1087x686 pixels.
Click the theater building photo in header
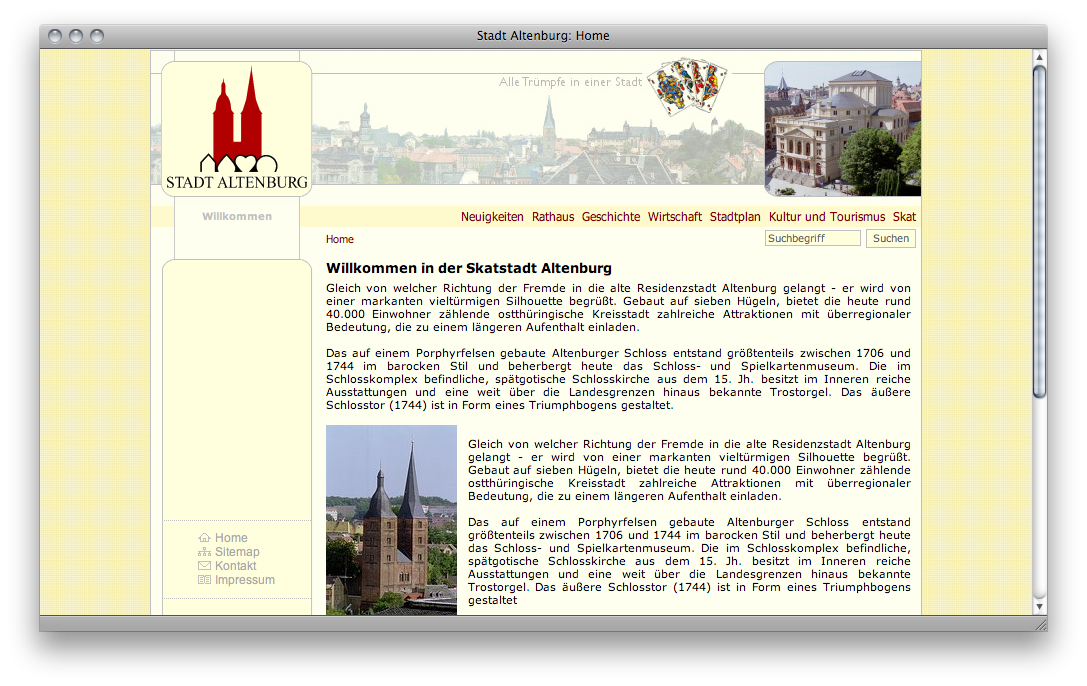pos(842,129)
